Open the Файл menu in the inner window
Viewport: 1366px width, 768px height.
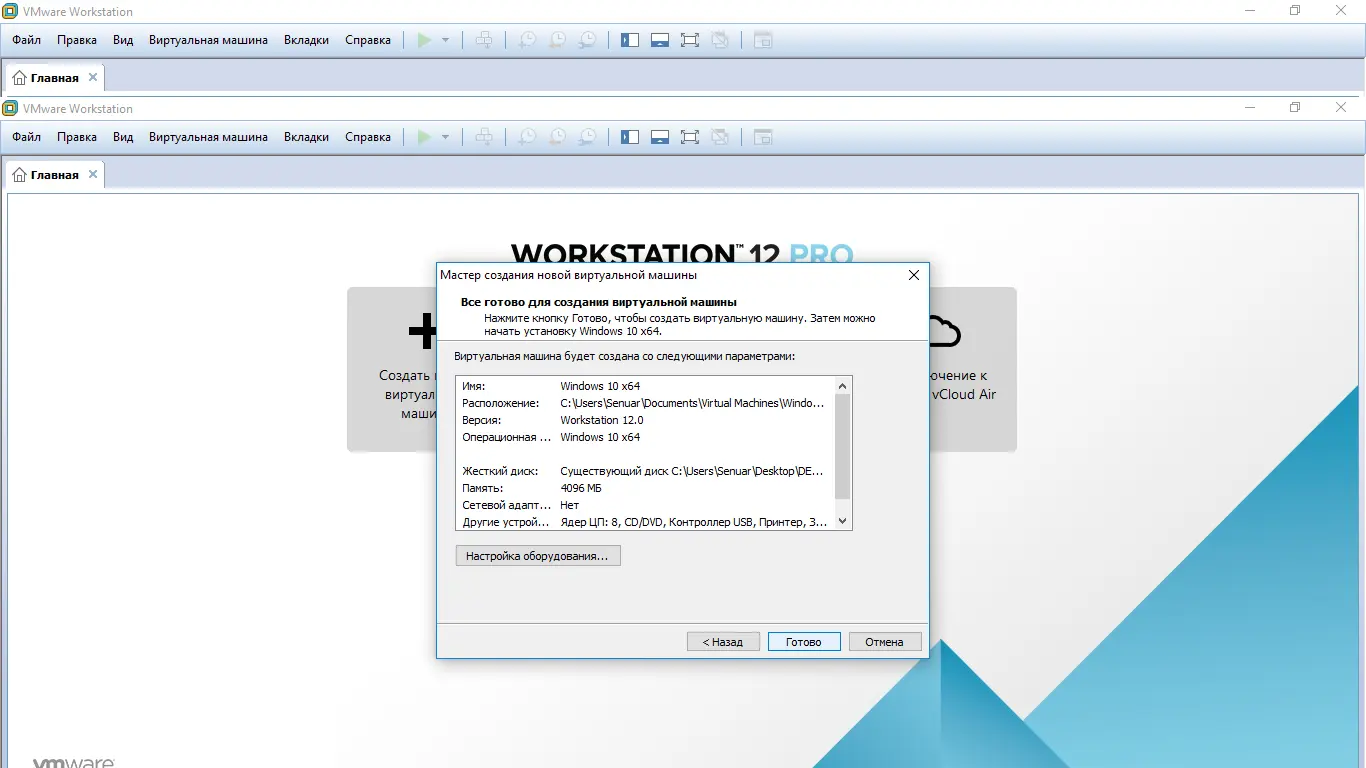pos(27,137)
